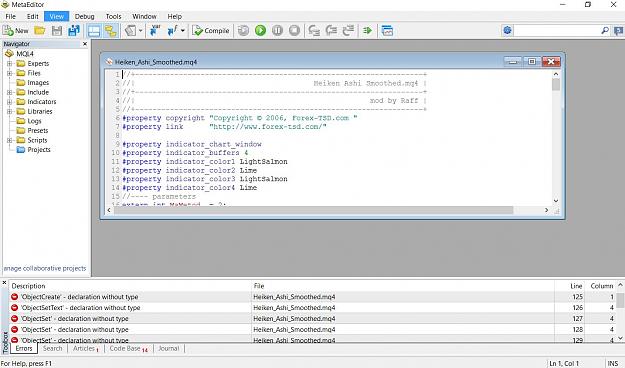Click the Column header in errors list
Viewport: 625px width, 368px height.
pos(601,286)
